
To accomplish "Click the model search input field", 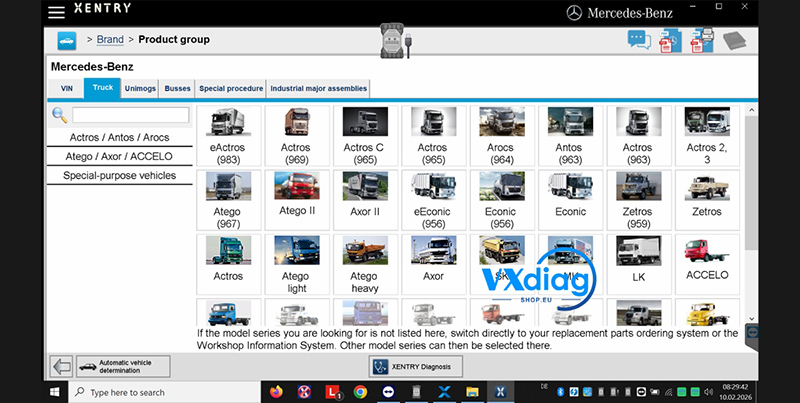I will pyautogui.click(x=131, y=115).
